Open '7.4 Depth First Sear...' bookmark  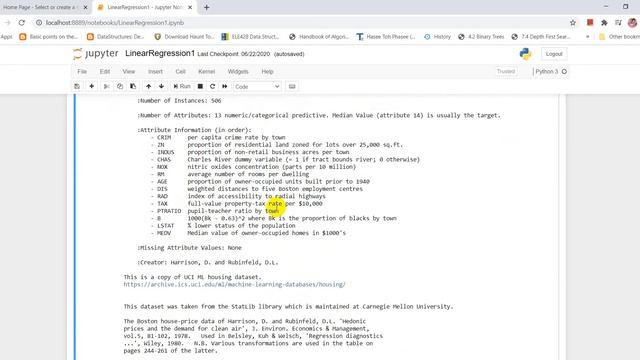[541, 37]
